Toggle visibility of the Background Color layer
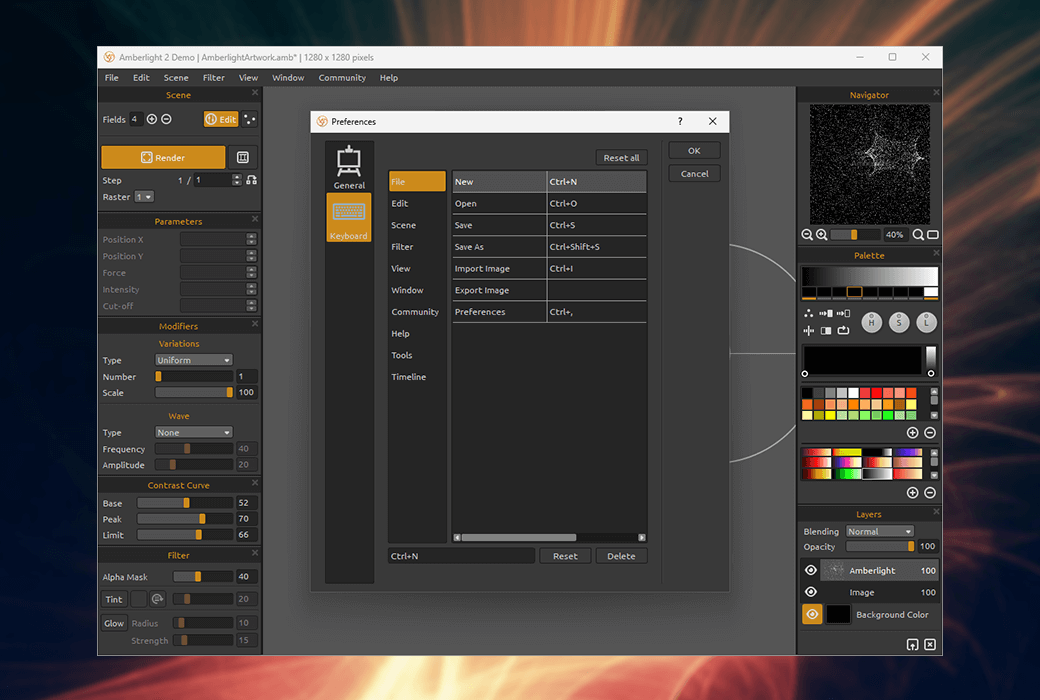 [x=812, y=614]
